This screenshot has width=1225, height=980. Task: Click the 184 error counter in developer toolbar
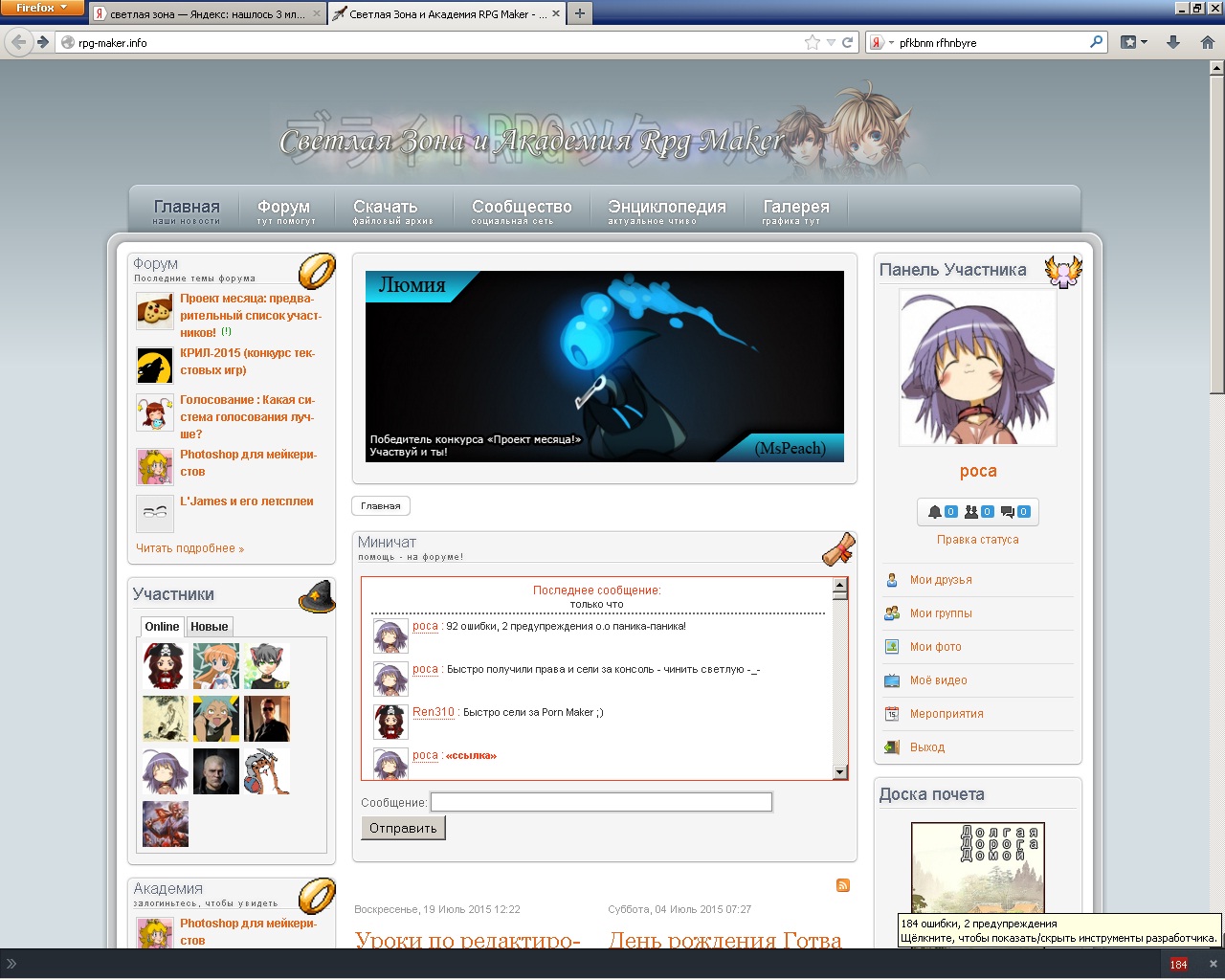[1178, 964]
